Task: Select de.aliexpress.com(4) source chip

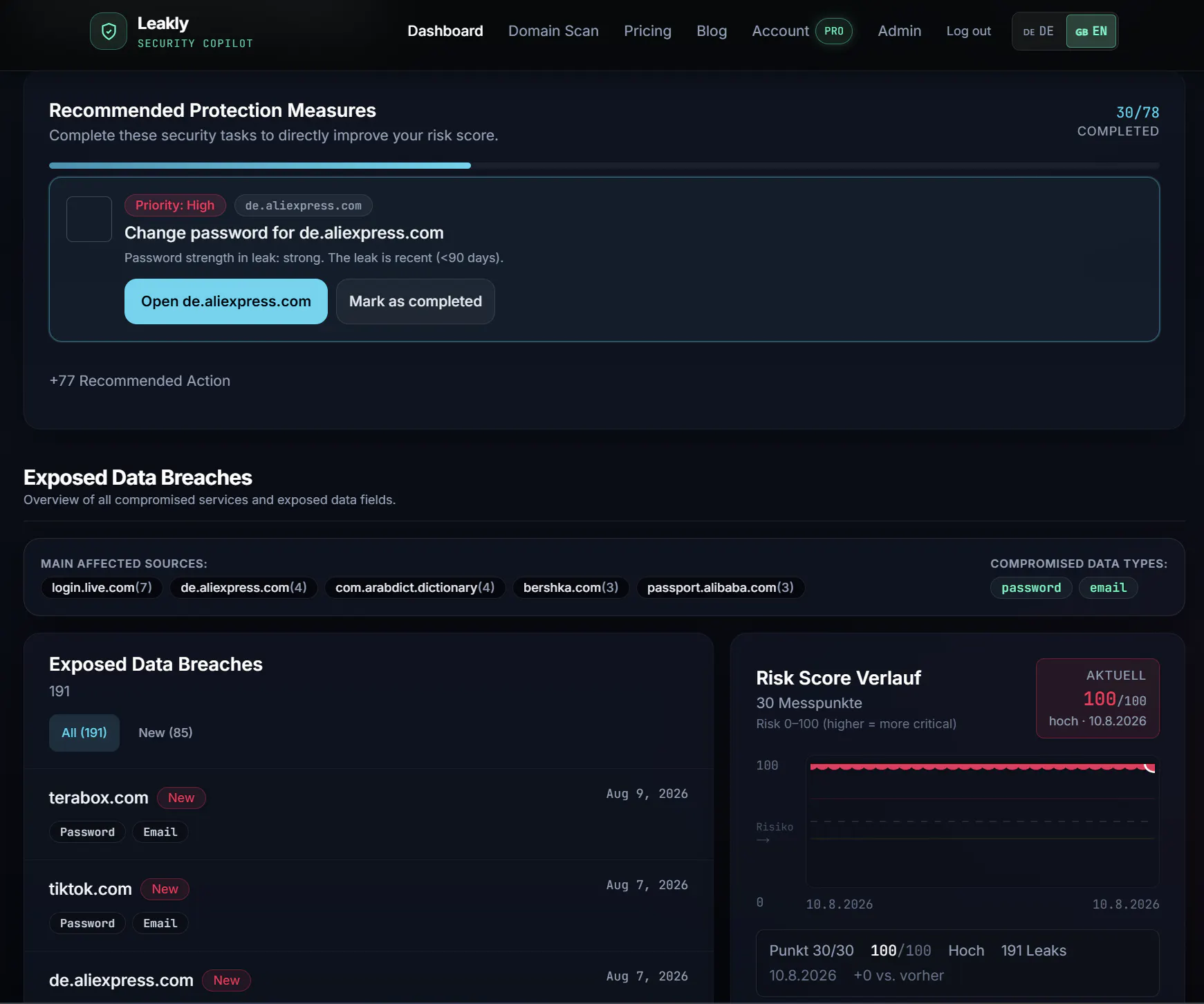Action: pyautogui.click(x=243, y=588)
